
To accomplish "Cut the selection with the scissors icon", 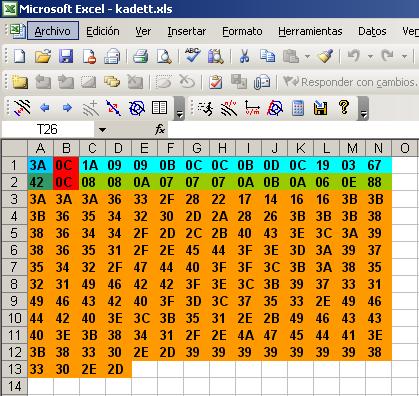I will [244, 56].
